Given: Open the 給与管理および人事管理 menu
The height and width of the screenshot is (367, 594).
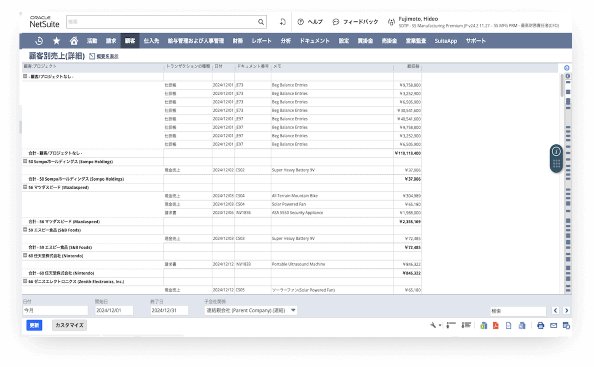Looking at the screenshot, I should 196,41.
